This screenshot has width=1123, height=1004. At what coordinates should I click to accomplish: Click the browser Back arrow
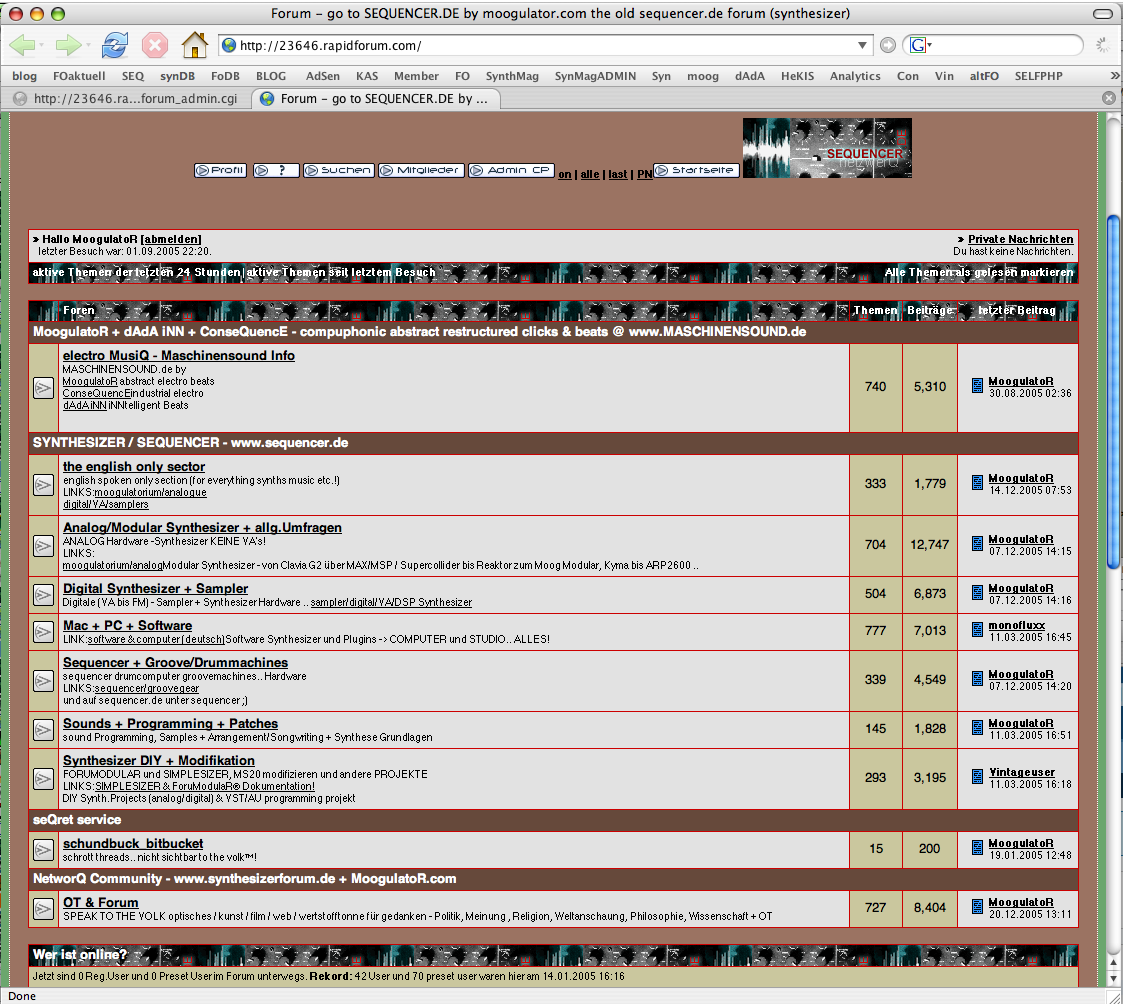click(22, 45)
